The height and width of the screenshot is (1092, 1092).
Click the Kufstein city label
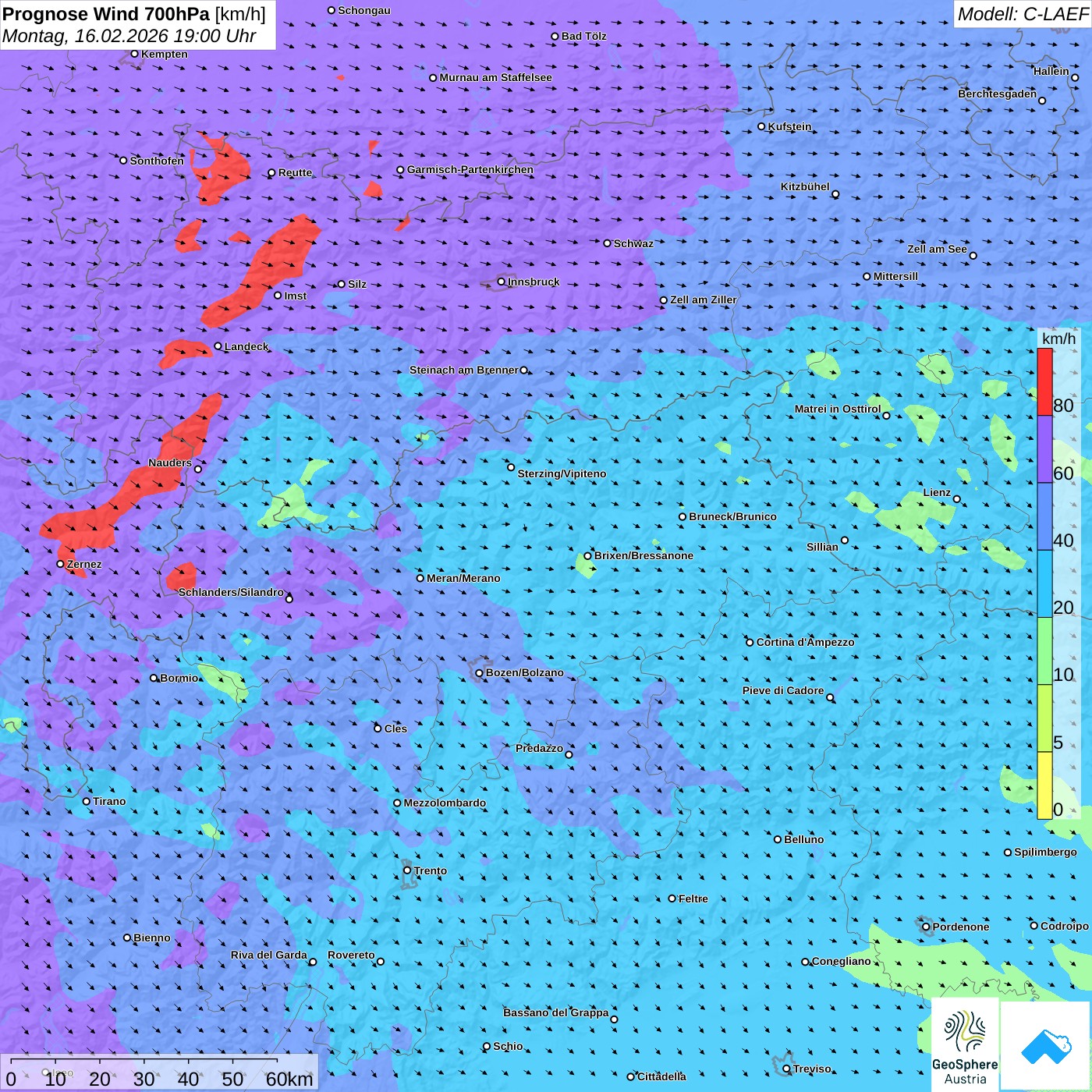coord(789,126)
